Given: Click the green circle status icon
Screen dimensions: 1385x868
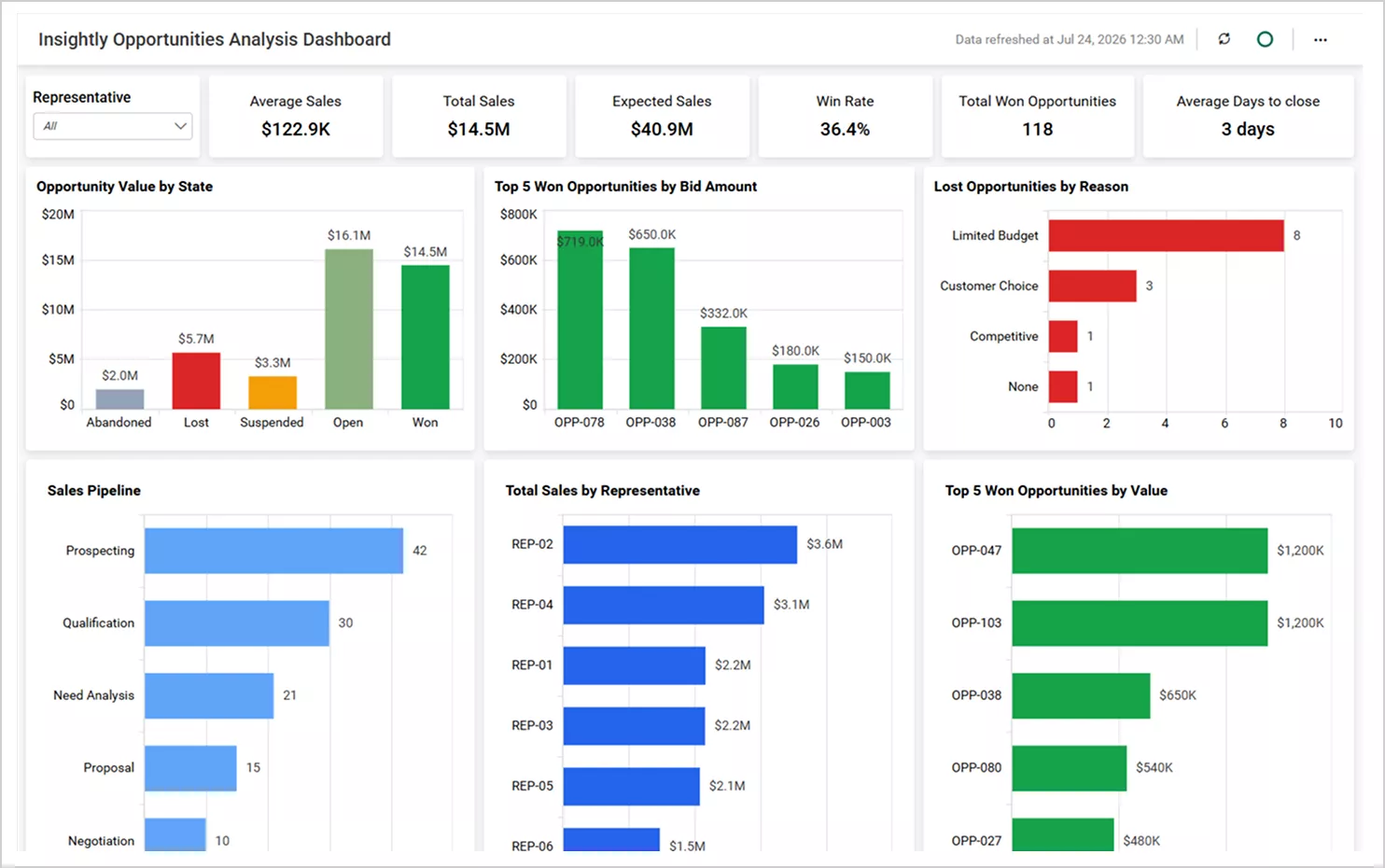Looking at the screenshot, I should point(1265,39).
